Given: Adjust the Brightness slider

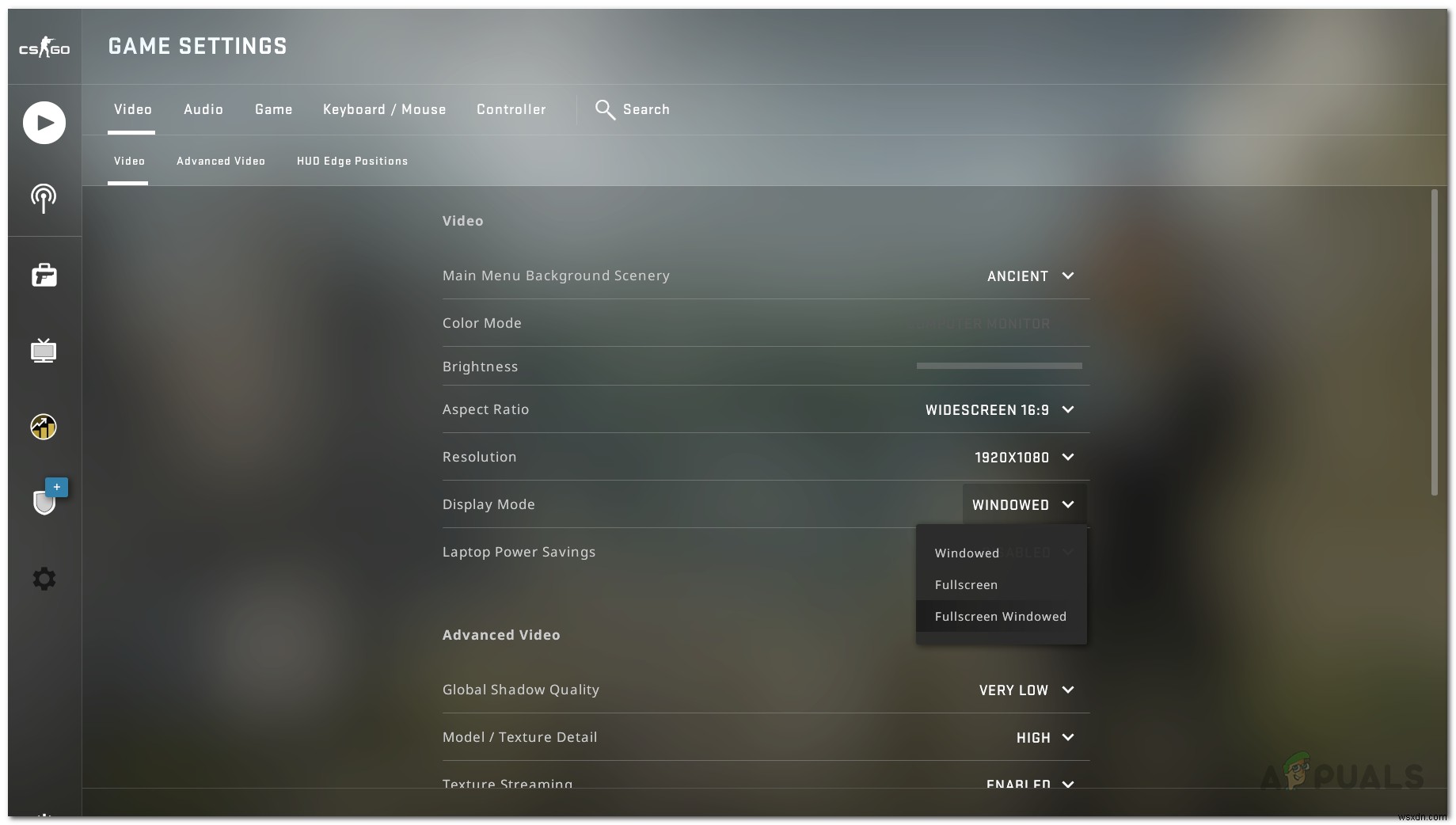Looking at the screenshot, I should pos(999,366).
